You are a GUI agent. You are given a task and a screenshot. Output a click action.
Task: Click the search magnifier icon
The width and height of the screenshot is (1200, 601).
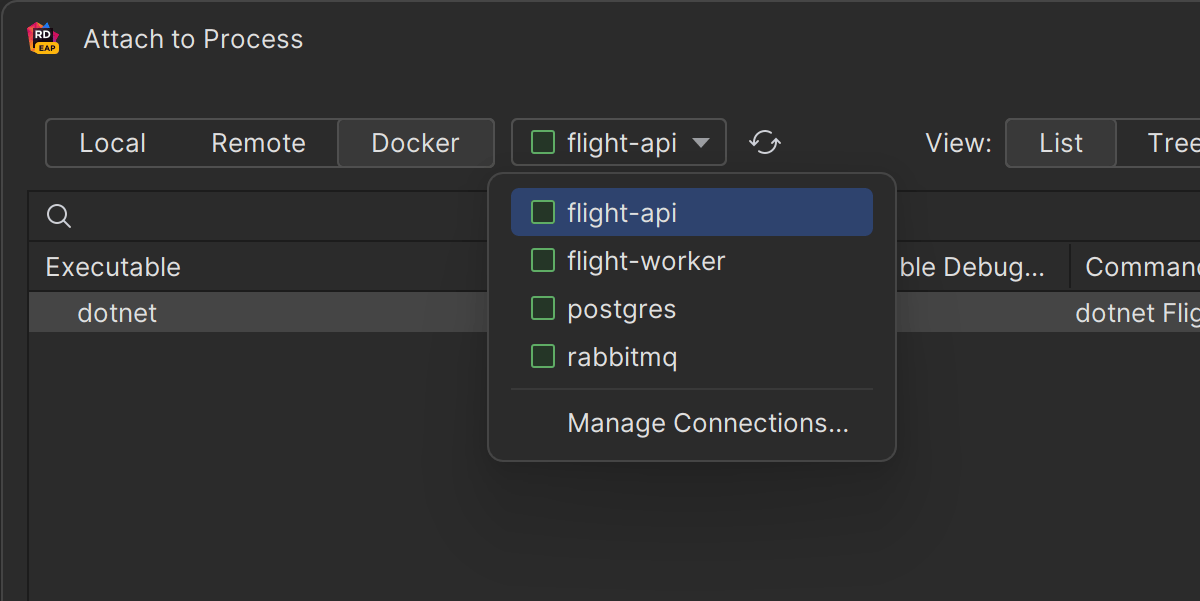click(59, 216)
